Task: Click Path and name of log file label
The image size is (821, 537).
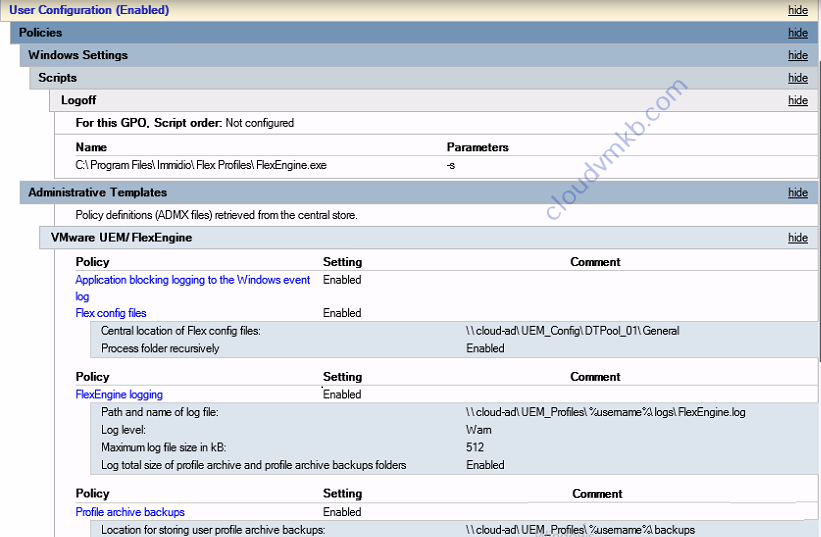Action: tap(160, 412)
